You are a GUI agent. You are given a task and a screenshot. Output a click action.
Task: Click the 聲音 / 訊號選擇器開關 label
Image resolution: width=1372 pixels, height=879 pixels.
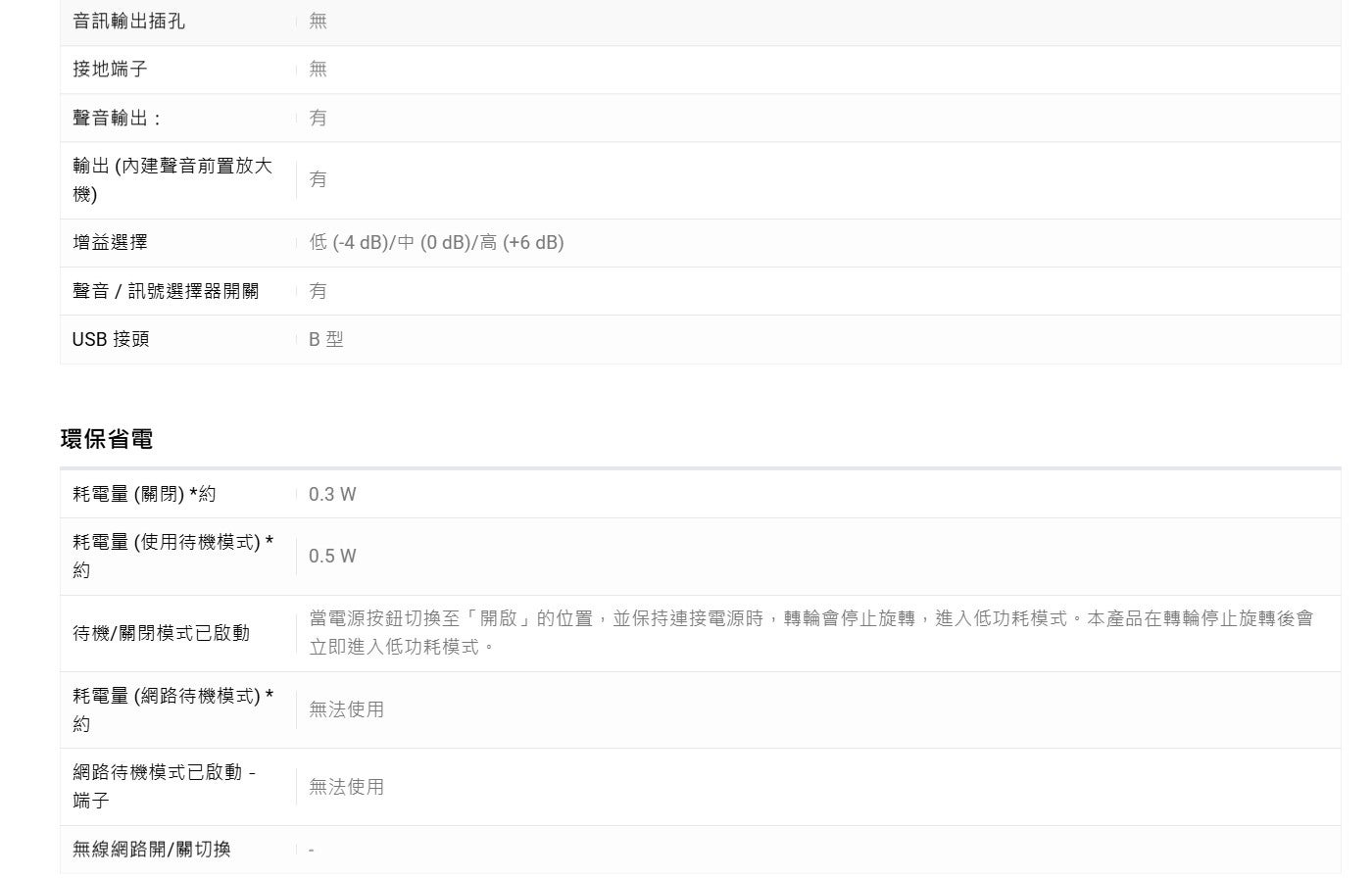click(x=166, y=291)
